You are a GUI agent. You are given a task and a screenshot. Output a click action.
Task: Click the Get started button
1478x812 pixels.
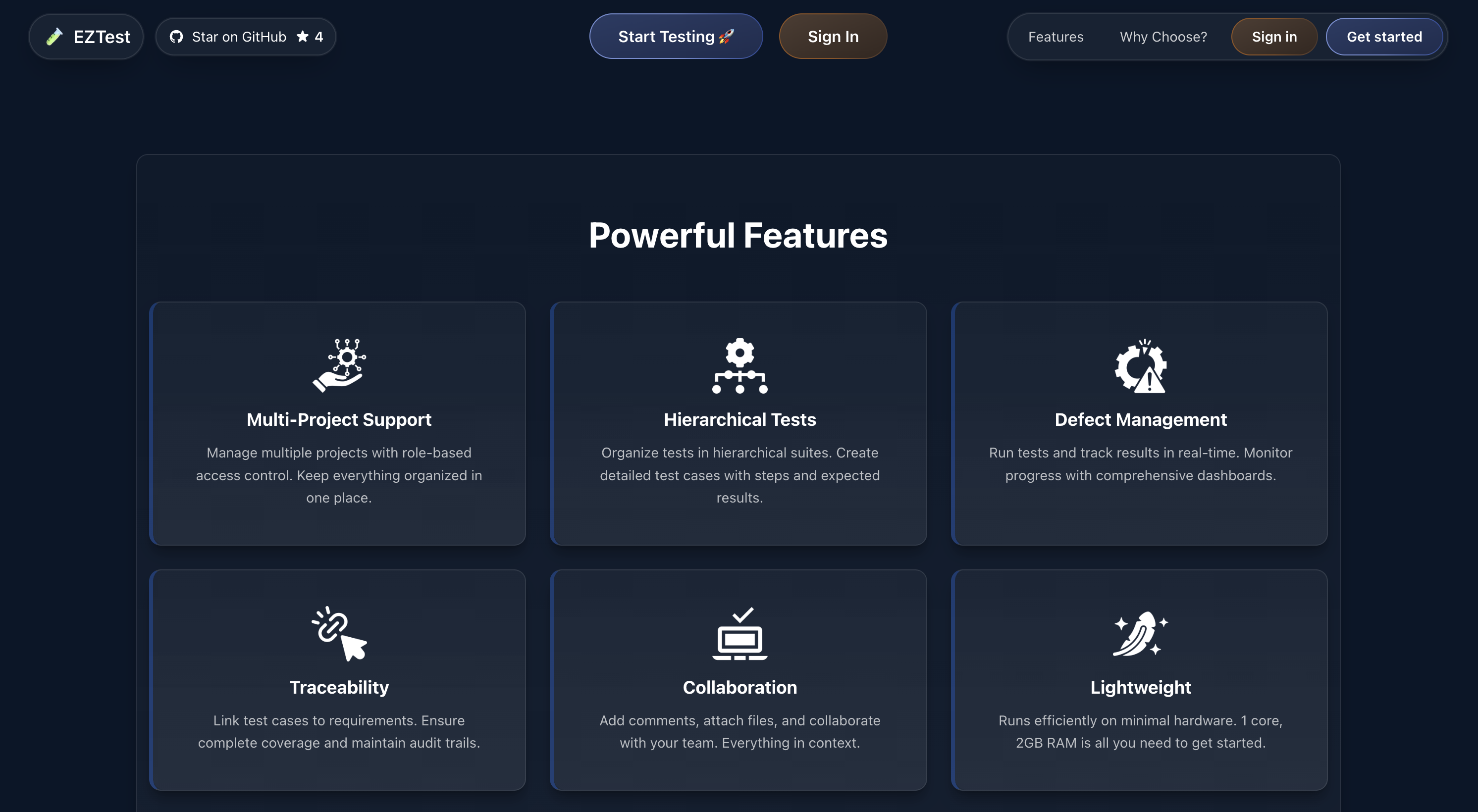[1384, 36]
